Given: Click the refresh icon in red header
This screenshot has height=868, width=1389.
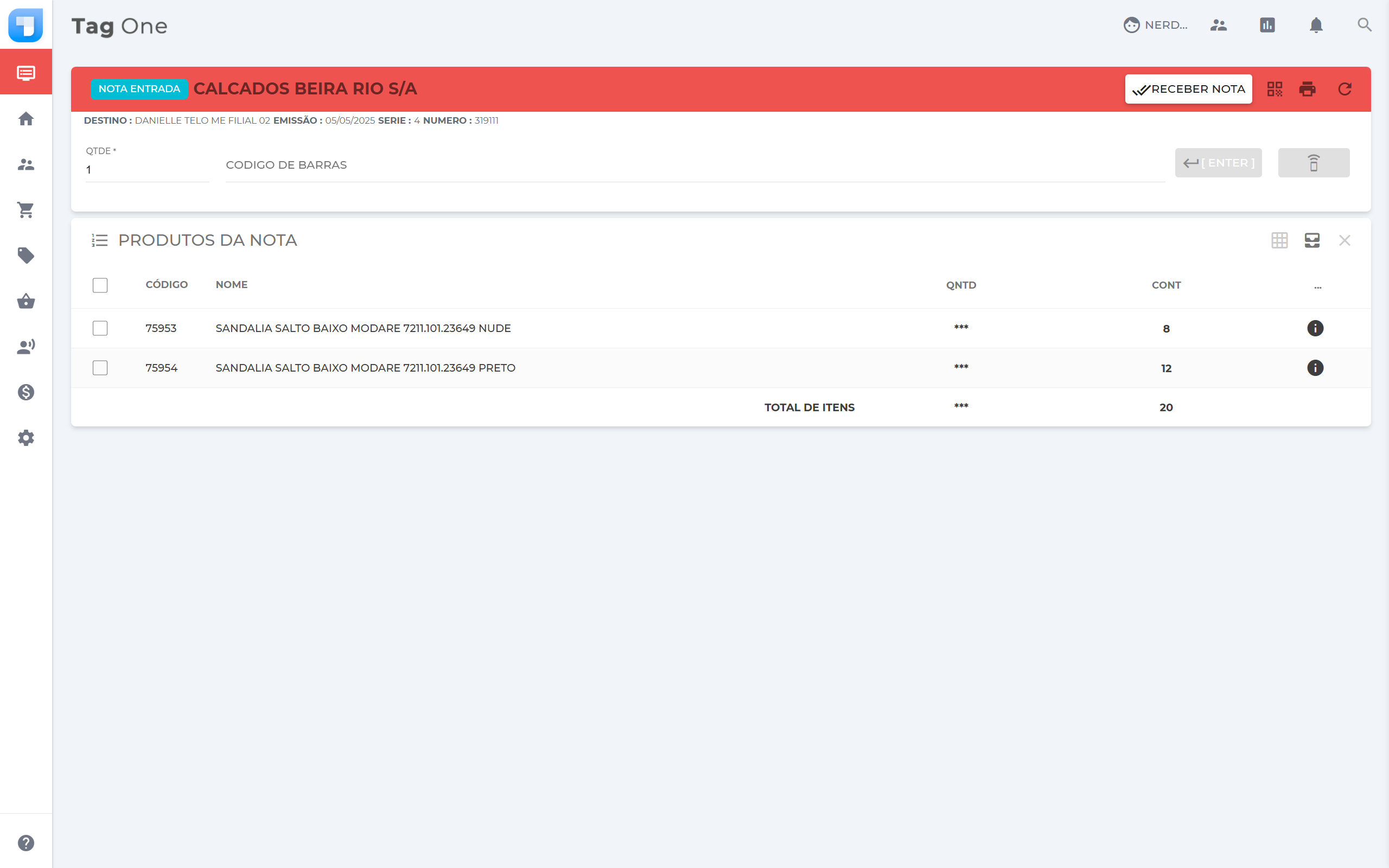Looking at the screenshot, I should click(x=1345, y=89).
